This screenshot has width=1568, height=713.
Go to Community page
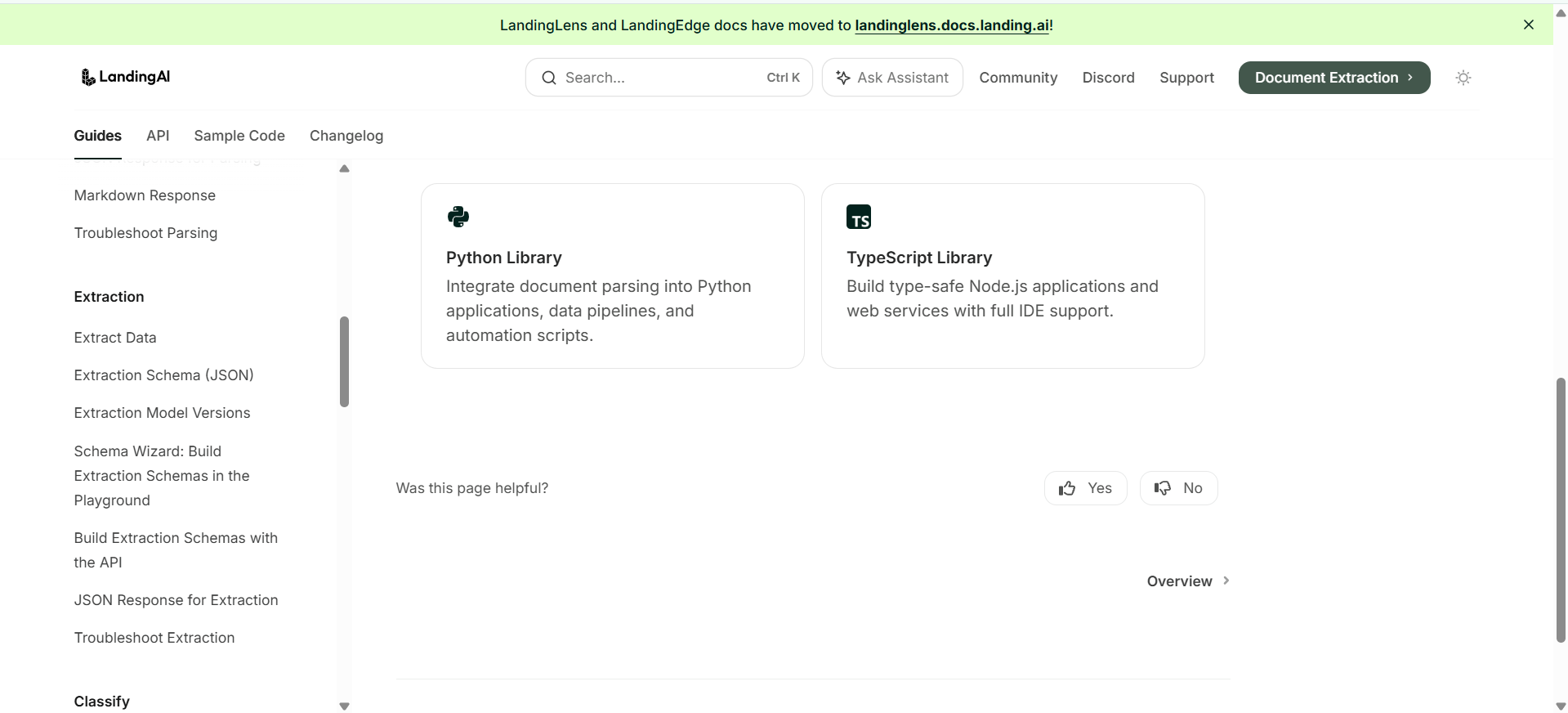click(x=1018, y=78)
